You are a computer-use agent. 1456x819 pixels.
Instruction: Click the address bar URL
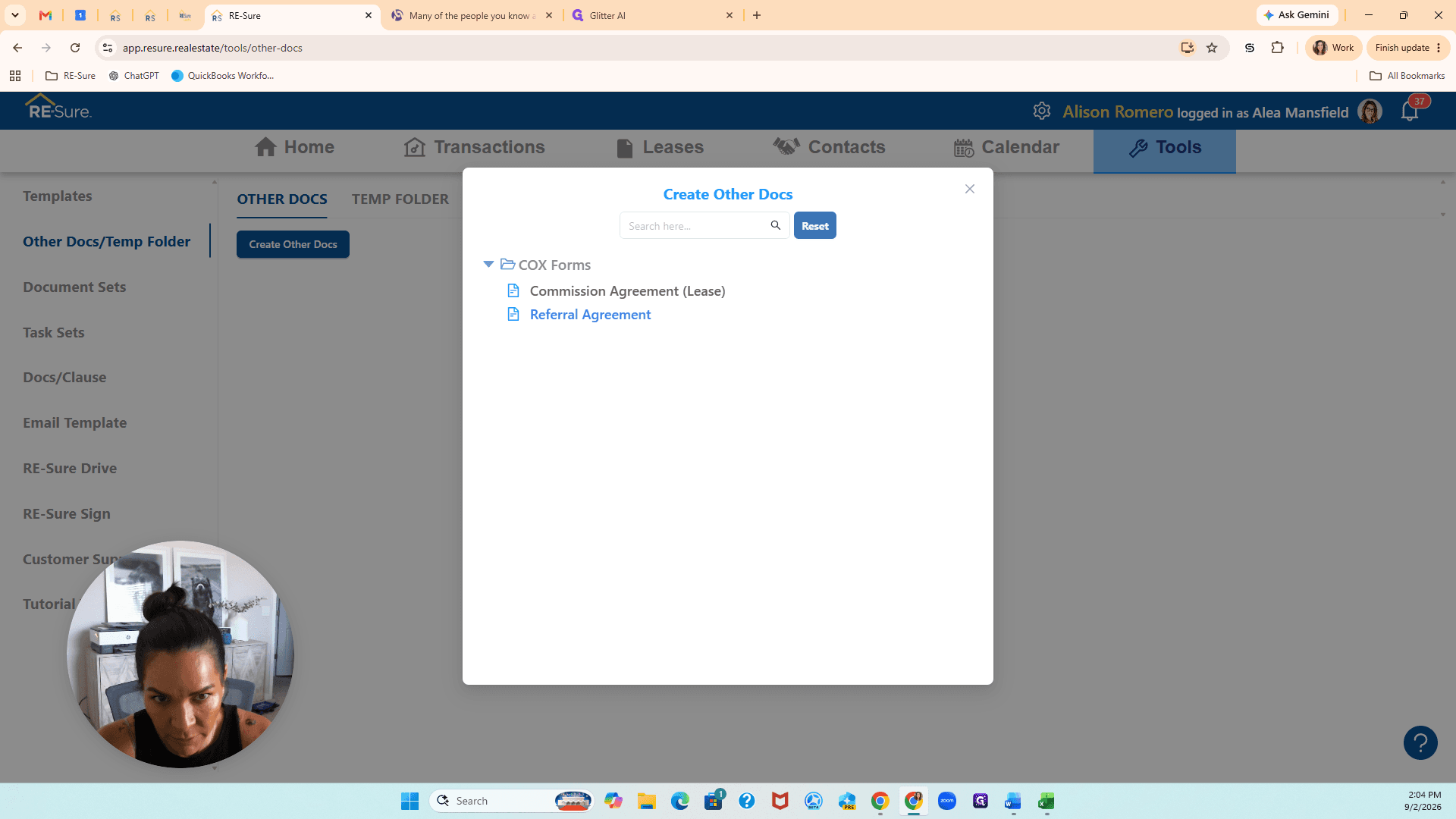pos(212,48)
